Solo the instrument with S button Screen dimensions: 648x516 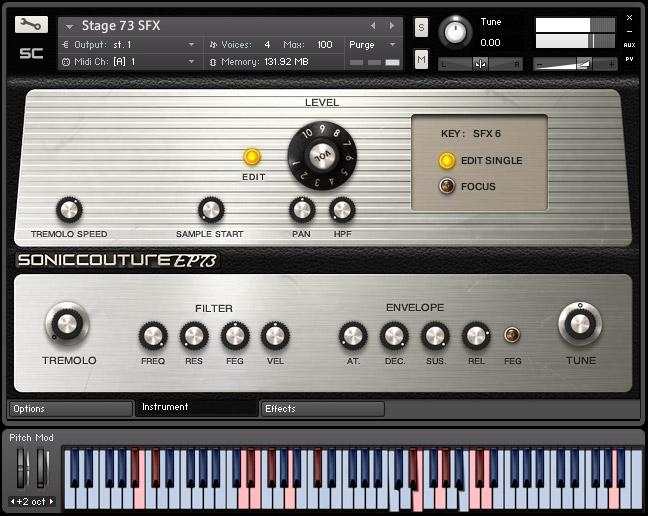click(x=421, y=28)
